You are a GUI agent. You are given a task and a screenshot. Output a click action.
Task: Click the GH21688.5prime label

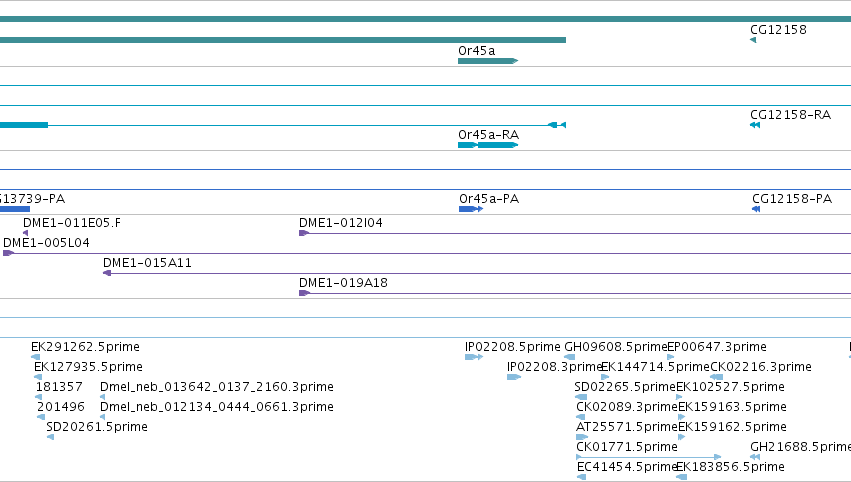801,447
